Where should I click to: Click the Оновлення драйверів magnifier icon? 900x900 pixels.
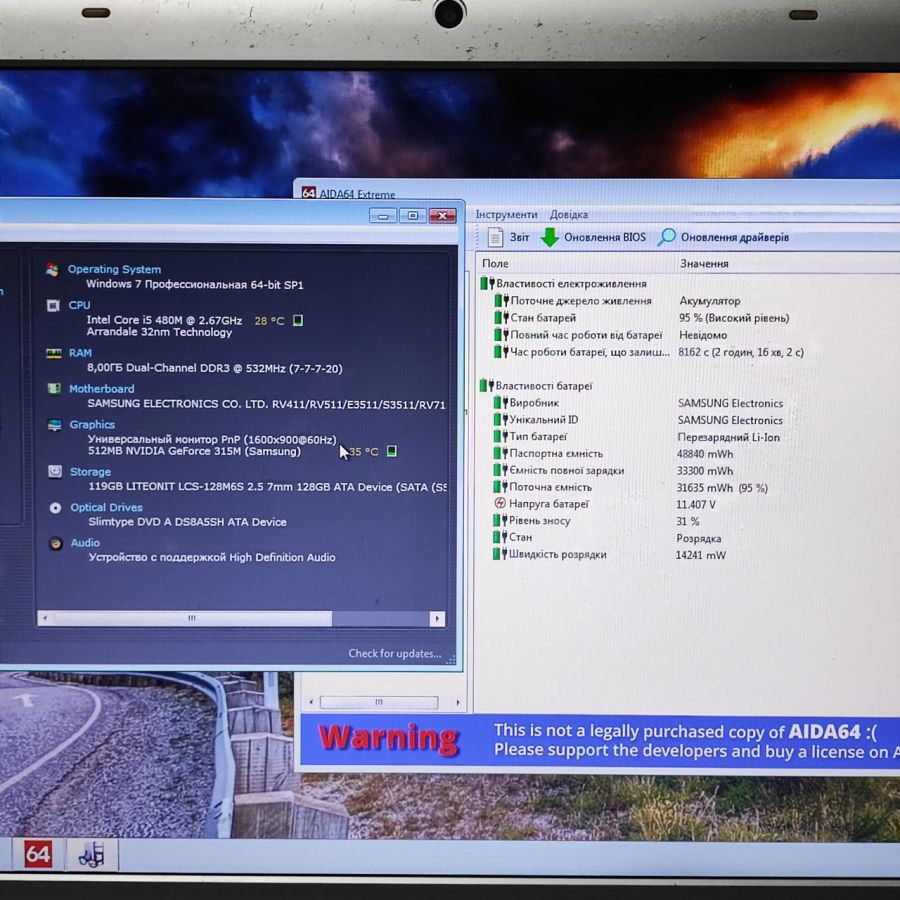point(666,236)
